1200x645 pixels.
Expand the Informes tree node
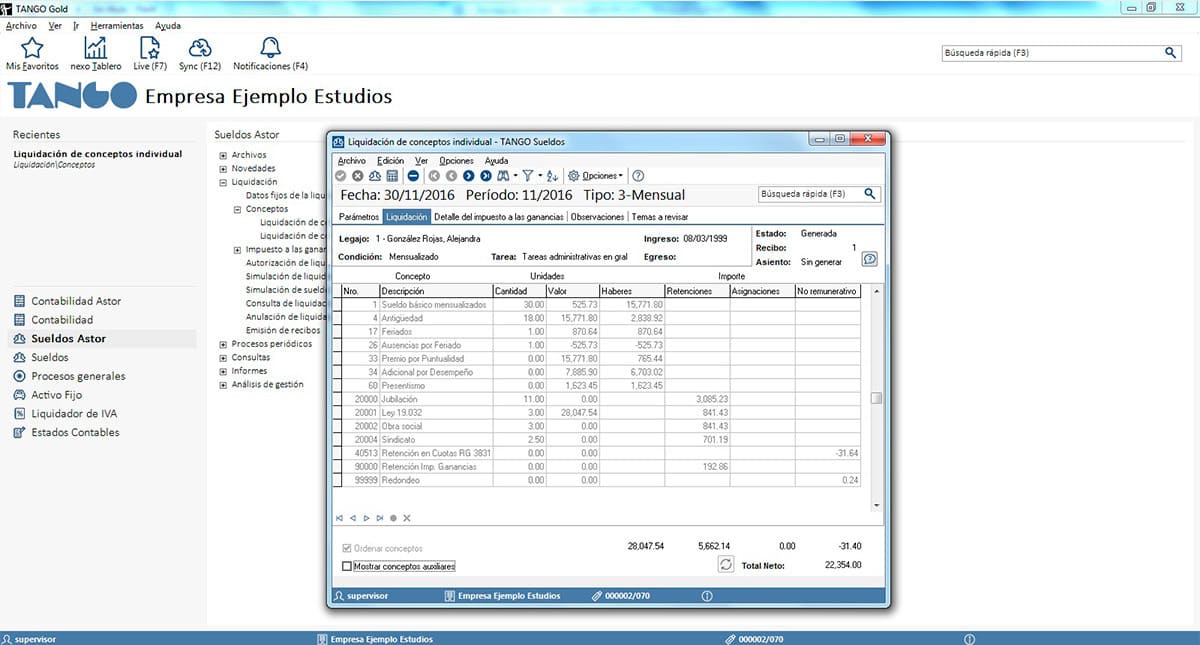(223, 371)
